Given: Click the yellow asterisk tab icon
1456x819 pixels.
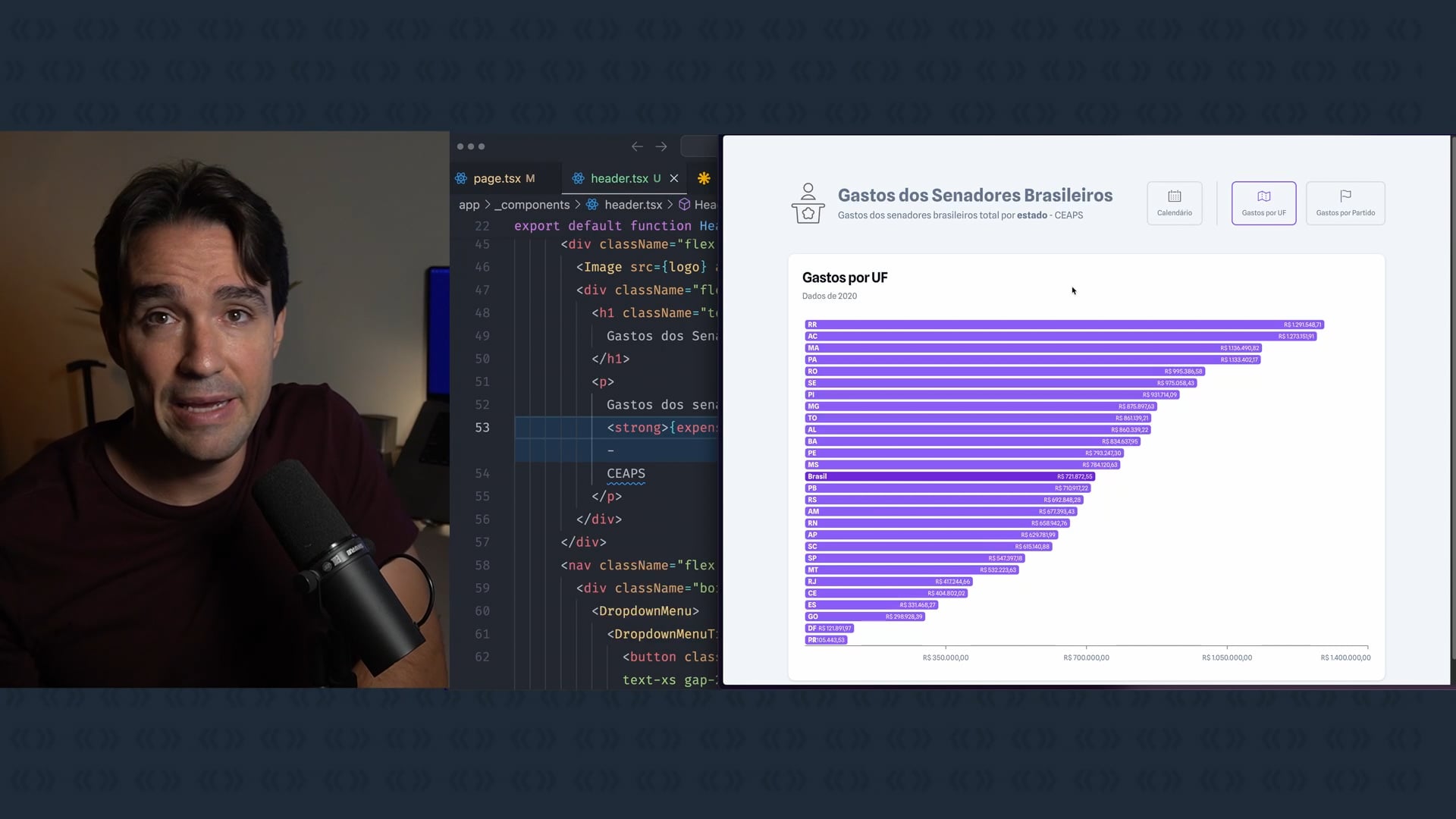Looking at the screenshot, I should [704, 178].
